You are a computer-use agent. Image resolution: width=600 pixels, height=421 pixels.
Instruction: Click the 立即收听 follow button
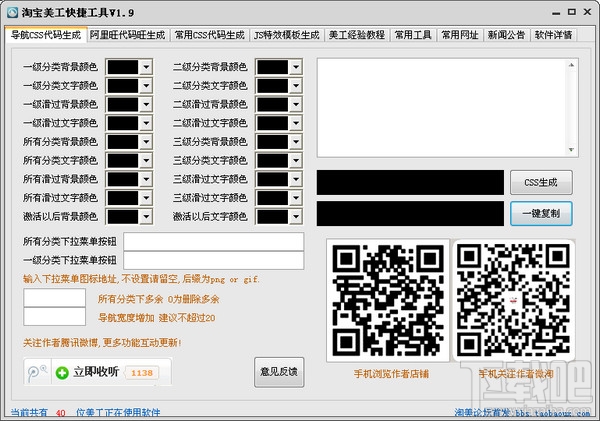point(88,372)
